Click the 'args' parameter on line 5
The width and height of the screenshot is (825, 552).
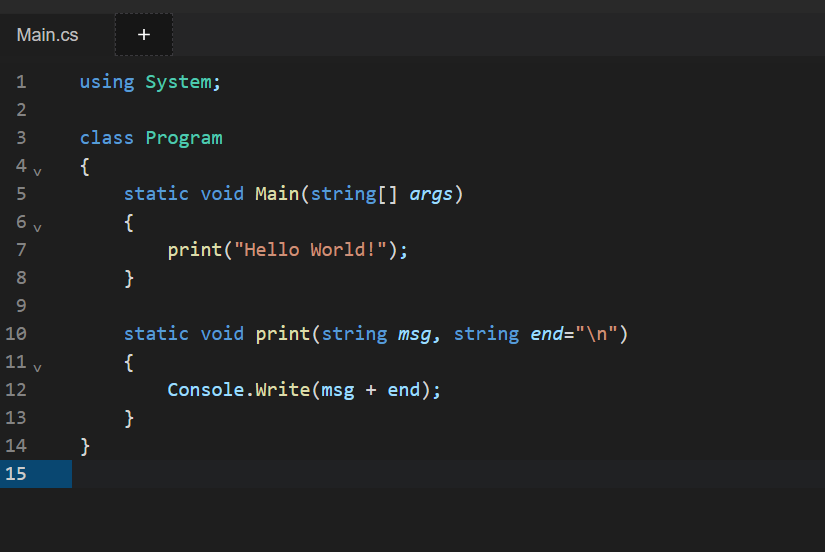point(431,194)
